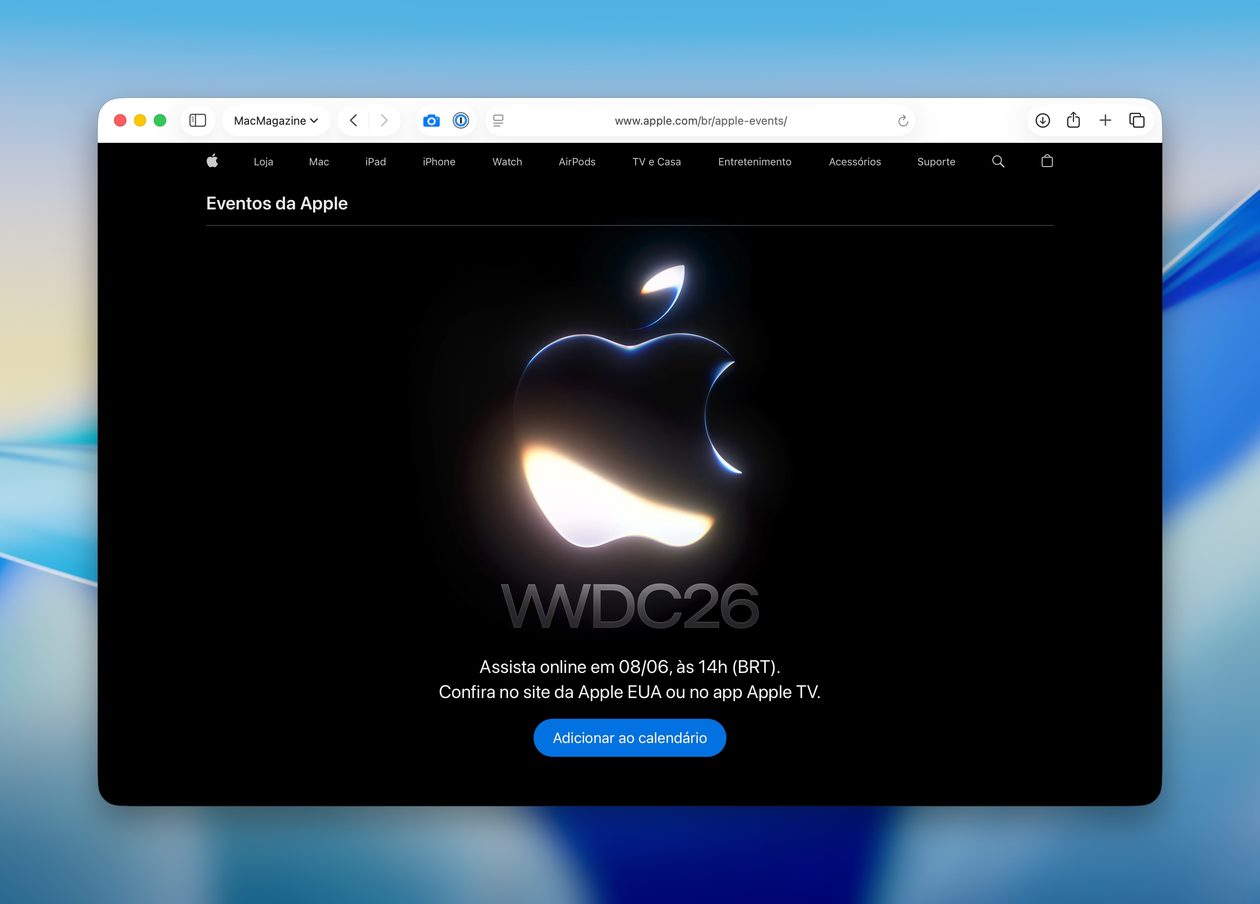Open the iPhone menu item
The image size is (1260, 904).
[439, 162]
